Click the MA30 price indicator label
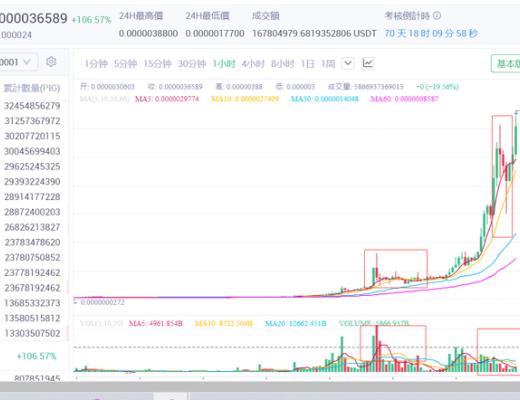Screen dimensions: 520x400 point(325,99)
